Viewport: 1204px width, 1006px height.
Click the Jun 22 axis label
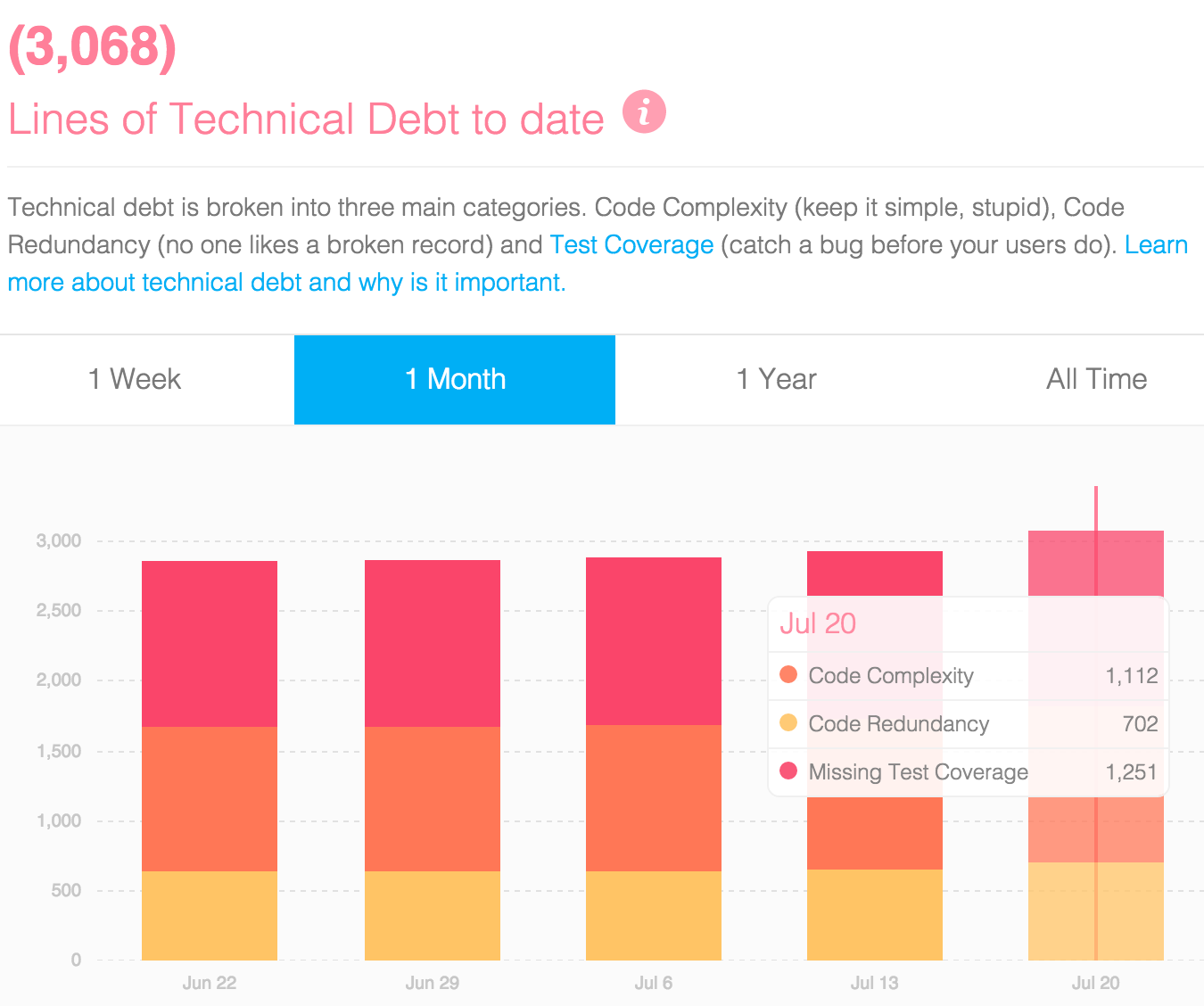coord(210,983)
